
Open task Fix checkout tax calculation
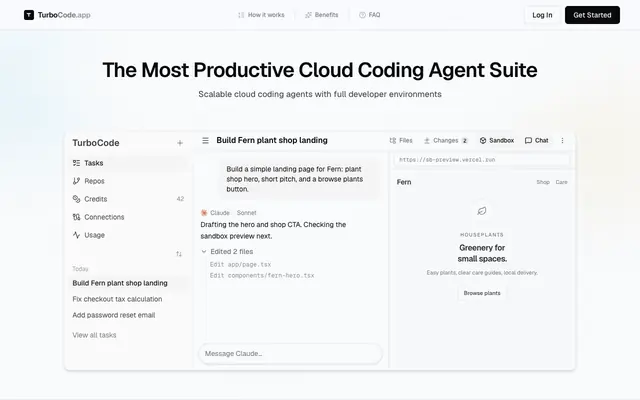(x=129, y=299)
